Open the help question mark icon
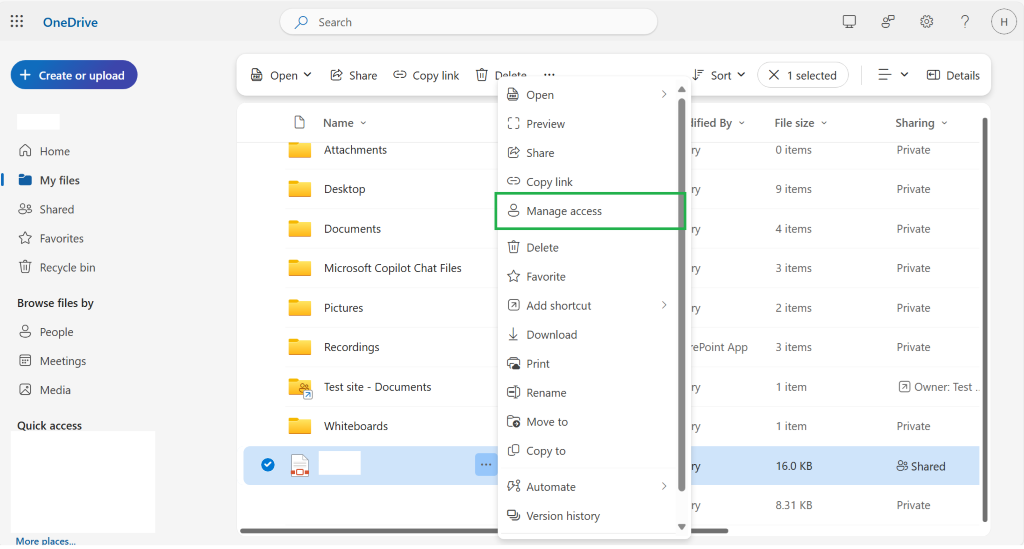1024x549 pixels. tap(965, 22)
